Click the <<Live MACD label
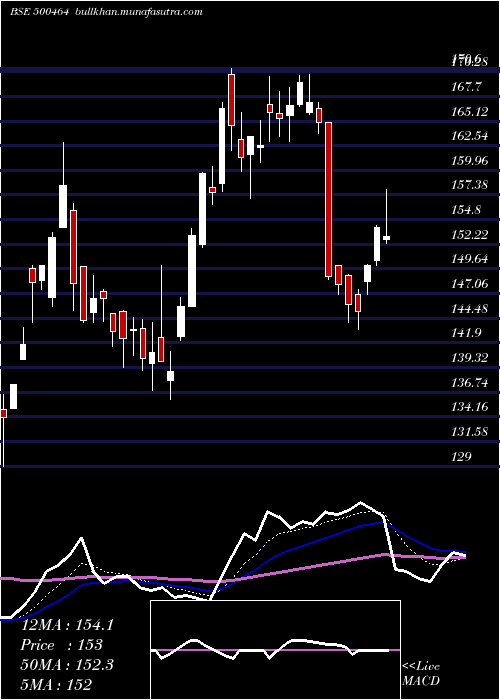The width and height of the screenshot is (500, 700). tap(421, 673)
